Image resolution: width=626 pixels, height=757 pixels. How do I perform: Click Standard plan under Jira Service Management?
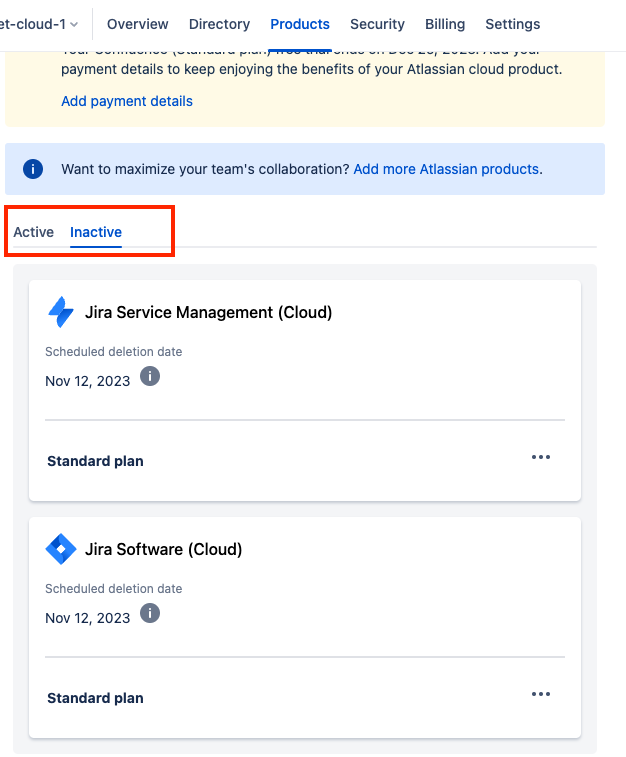pos(95,461)
